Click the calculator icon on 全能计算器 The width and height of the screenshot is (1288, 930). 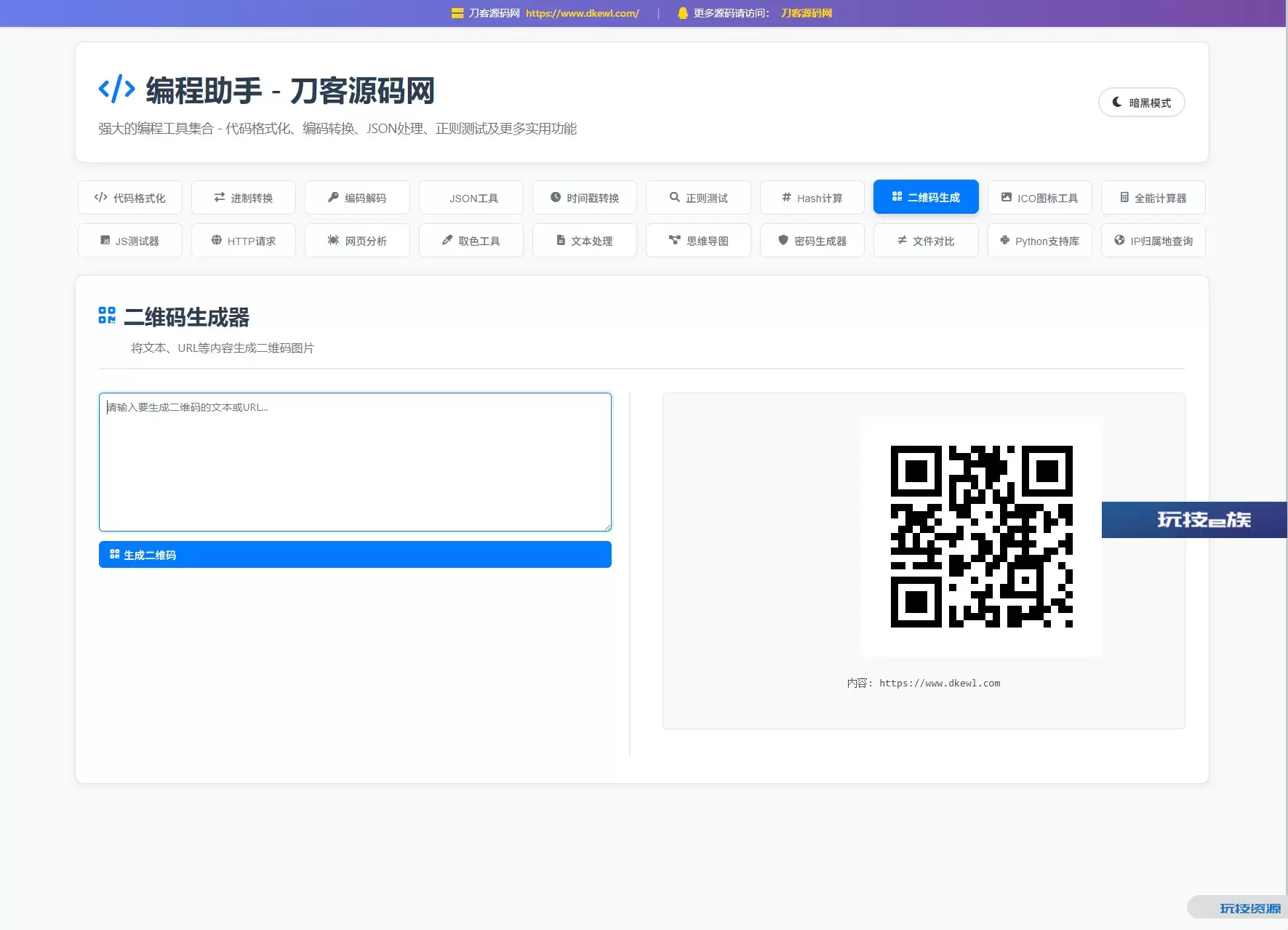1124,197
